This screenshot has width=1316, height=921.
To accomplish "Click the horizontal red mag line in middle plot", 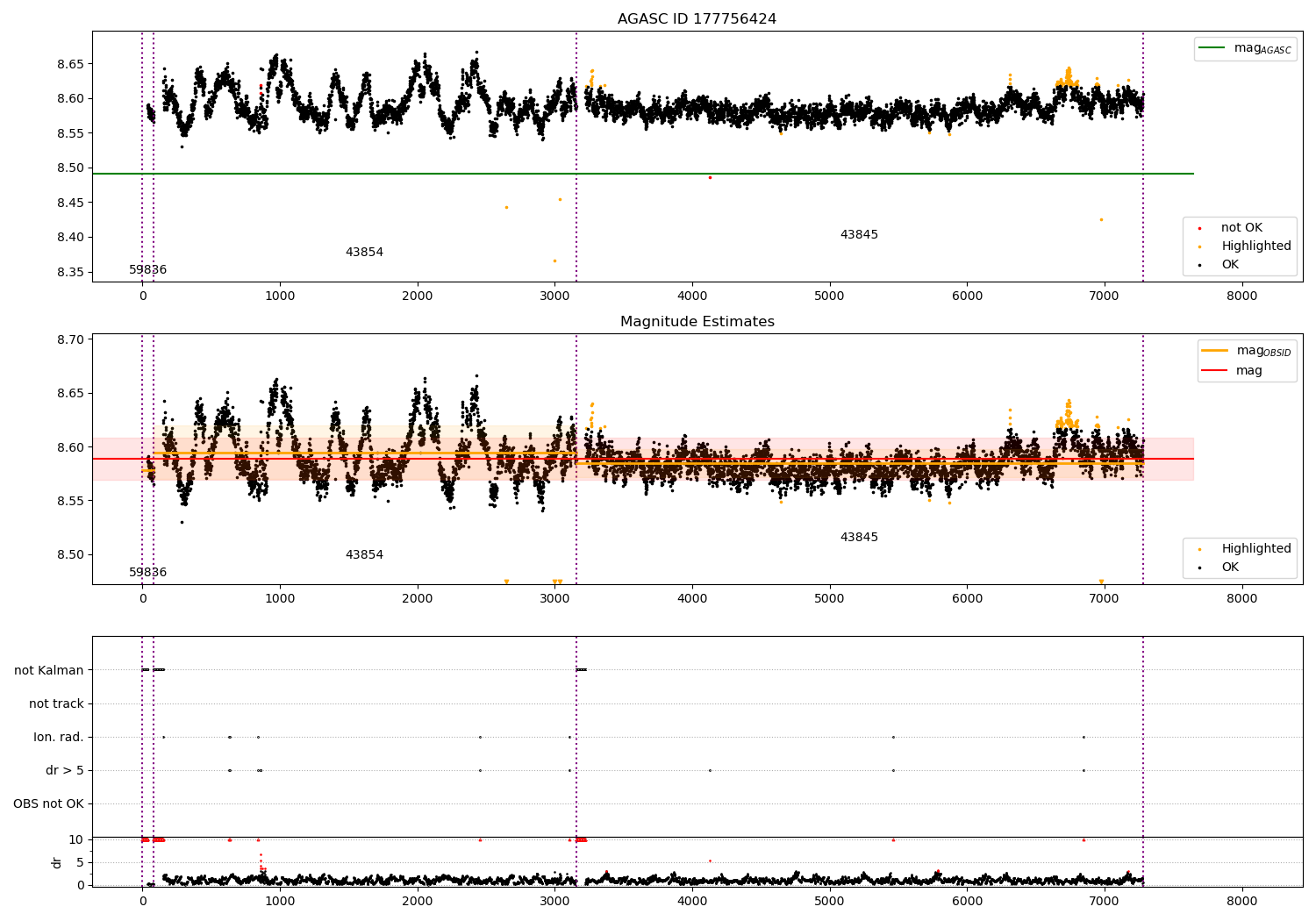I will pos(643,459).
